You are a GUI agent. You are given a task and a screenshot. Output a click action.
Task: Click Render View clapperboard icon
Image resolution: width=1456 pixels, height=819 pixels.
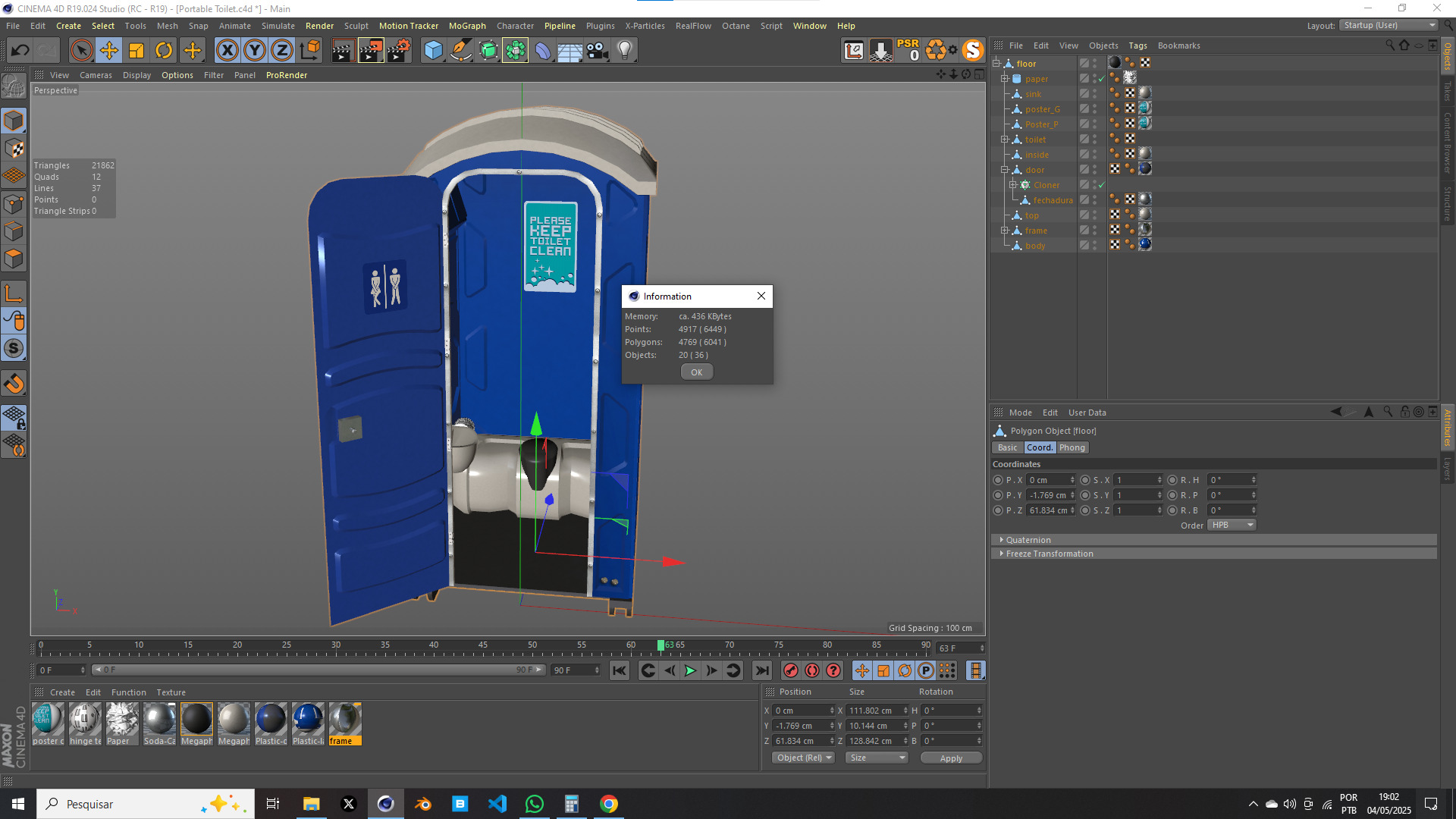pyautogui.click(x=343, y=51)
